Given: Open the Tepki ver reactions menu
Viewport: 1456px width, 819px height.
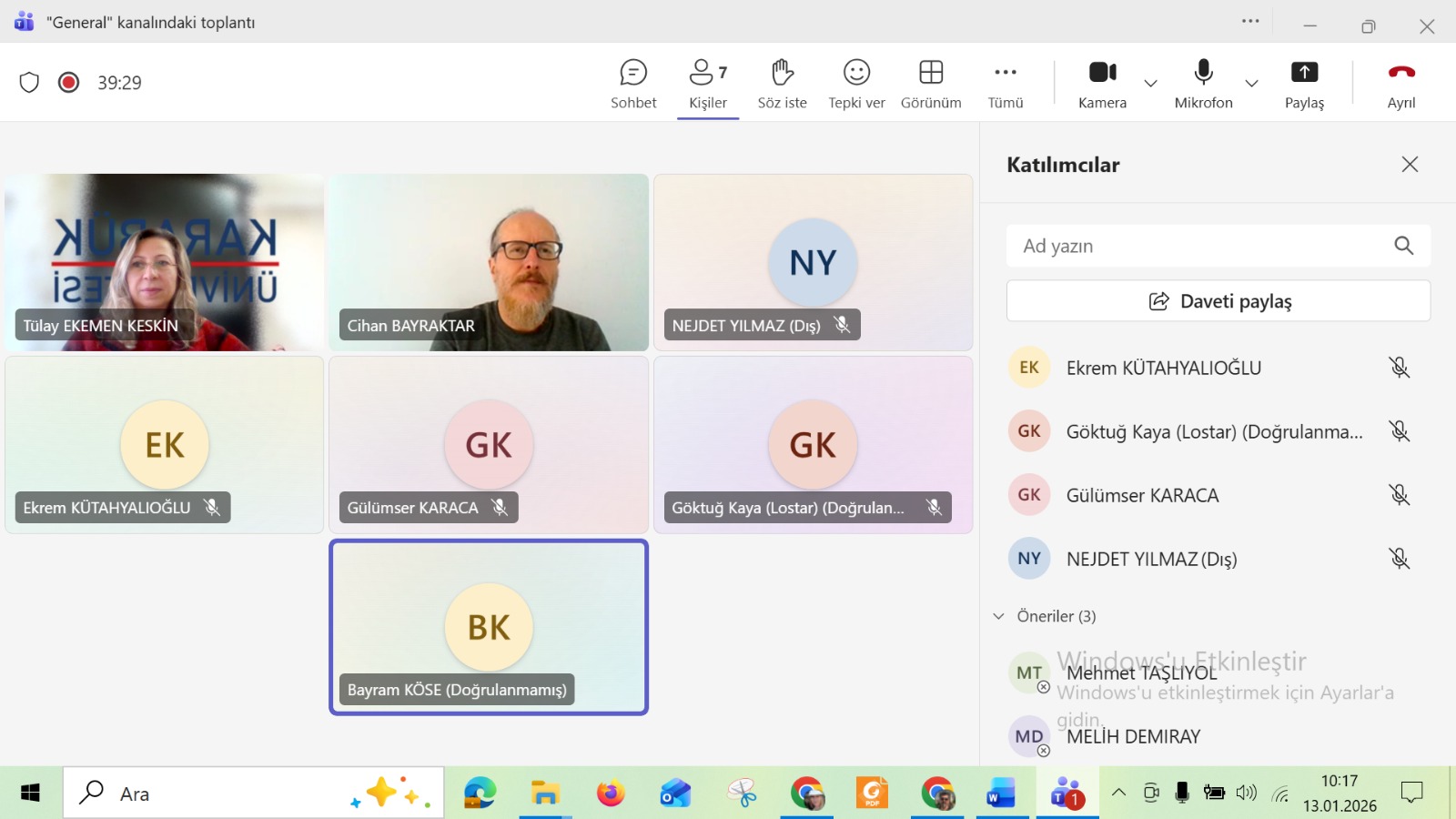Looking at the screenshot, I should pyautogui.click(x=856, y=83).
